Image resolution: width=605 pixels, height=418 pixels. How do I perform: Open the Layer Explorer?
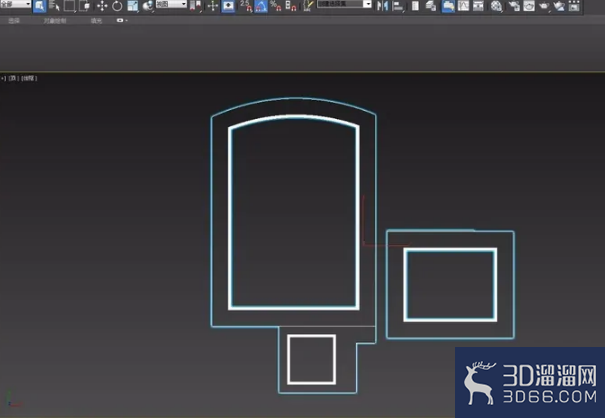click(x=431, y=6)
